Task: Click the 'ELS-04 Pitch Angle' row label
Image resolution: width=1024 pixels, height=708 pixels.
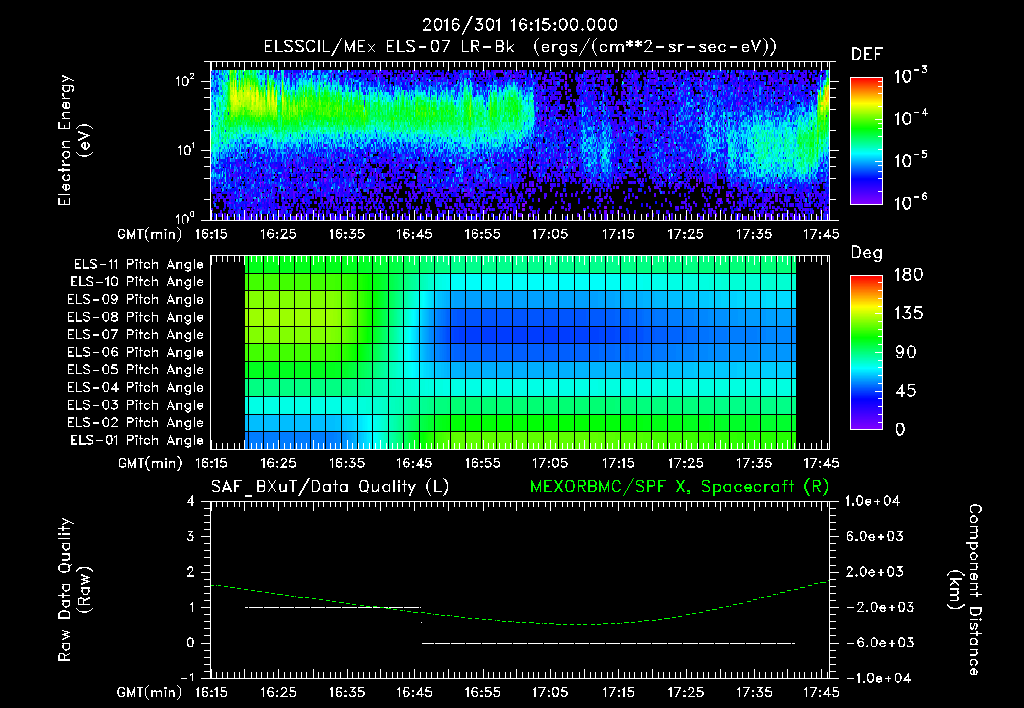Action: (x=135, y=388)
